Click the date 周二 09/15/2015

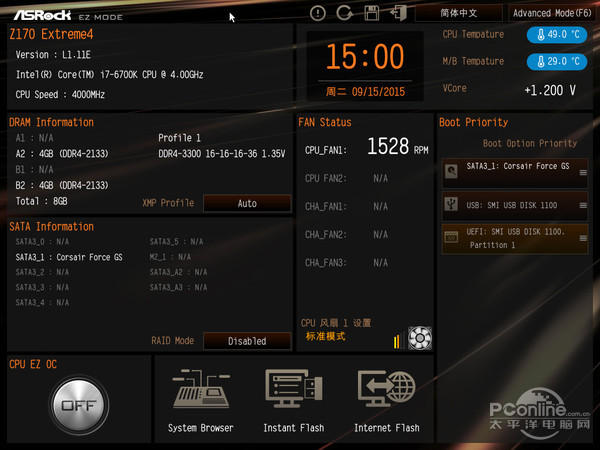(365, 92)
